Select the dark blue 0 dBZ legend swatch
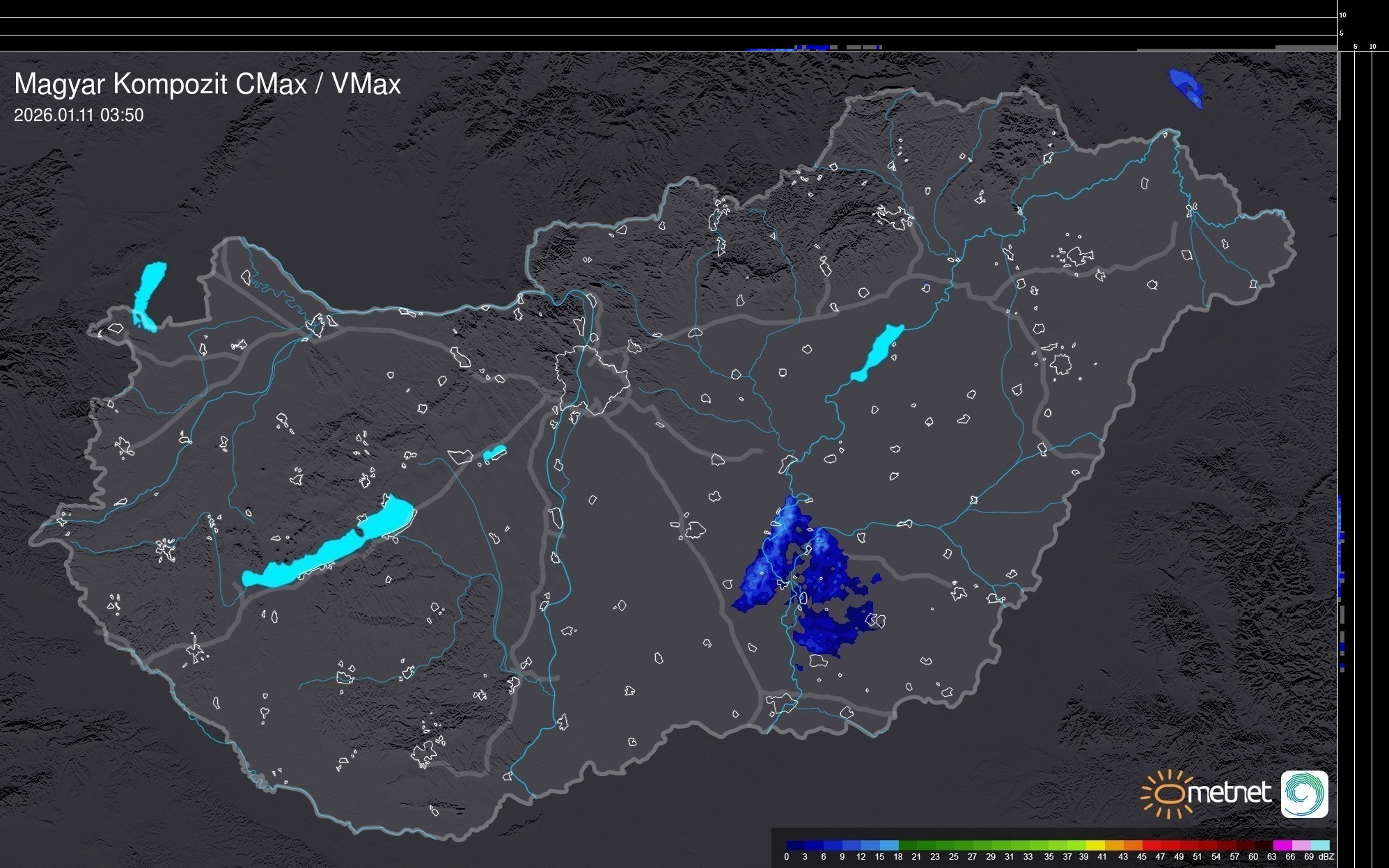1389x868 pixels. pyautogui.click(x=792, y=846)
